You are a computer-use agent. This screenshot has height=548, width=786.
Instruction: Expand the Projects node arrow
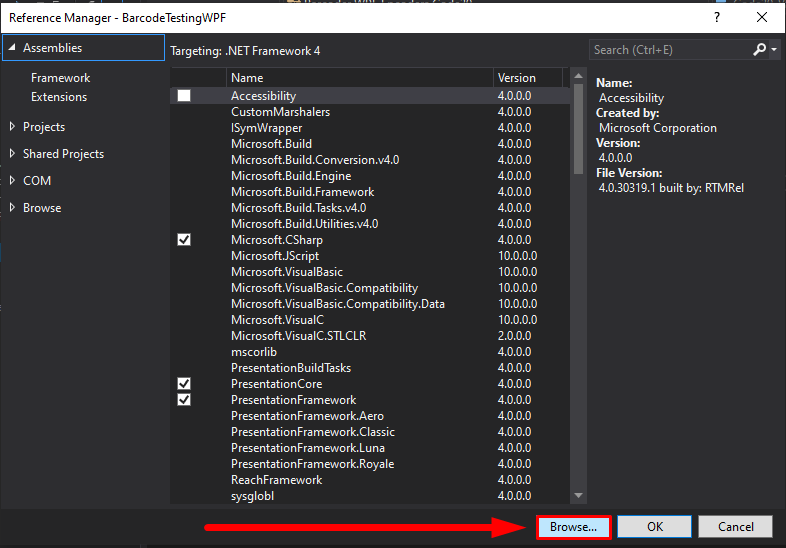point(12,126)
